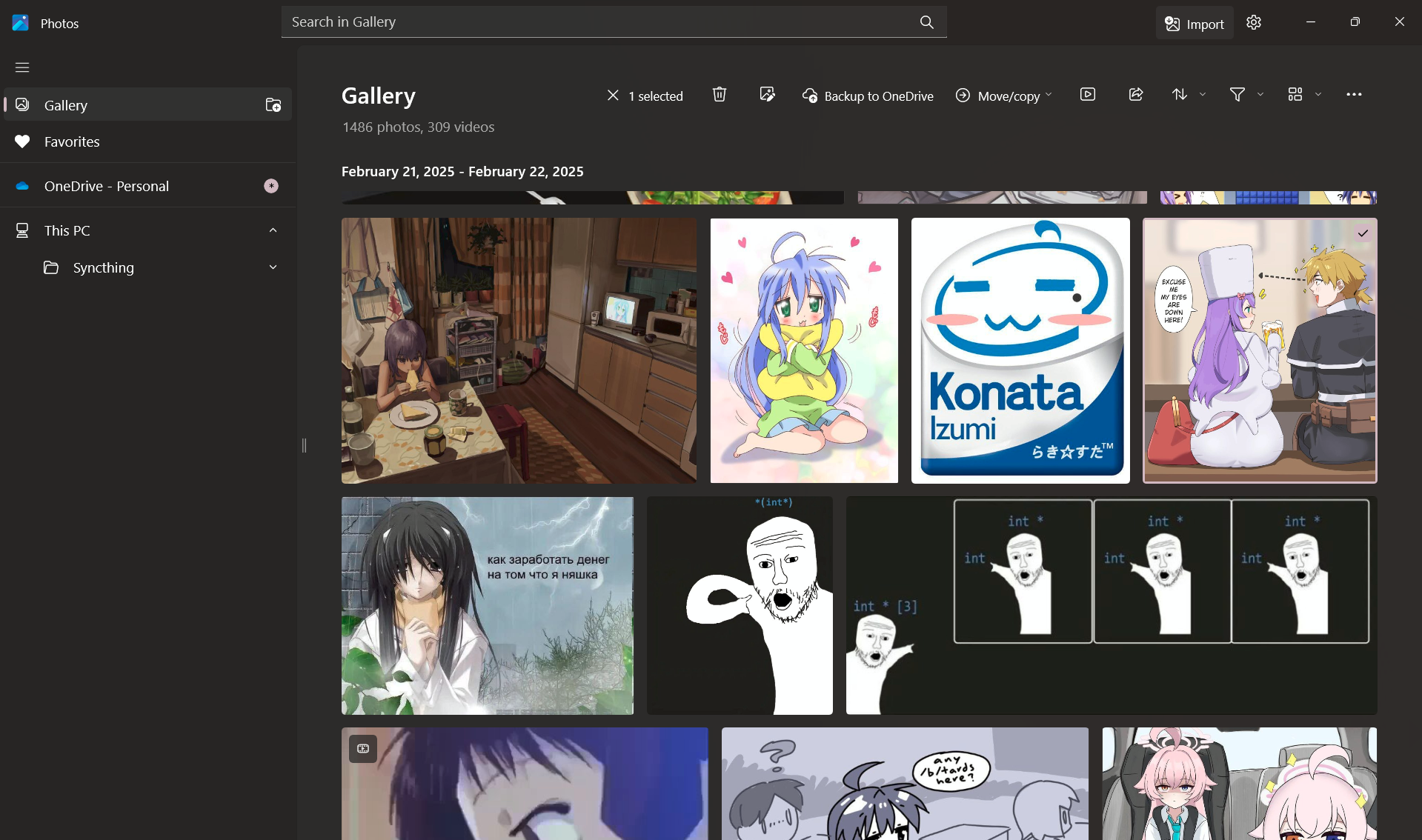Collapse the This PC section

click(273, 230)
